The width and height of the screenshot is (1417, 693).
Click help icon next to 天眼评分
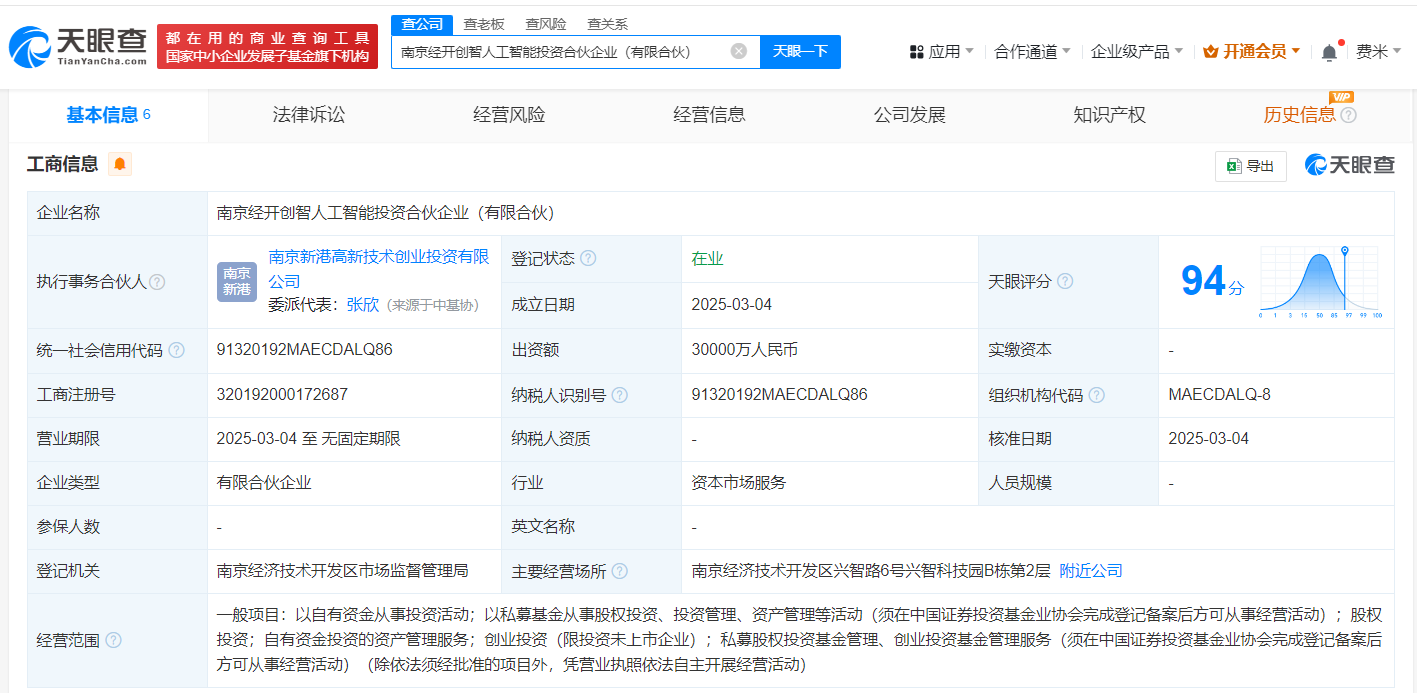click(1065, 282)
